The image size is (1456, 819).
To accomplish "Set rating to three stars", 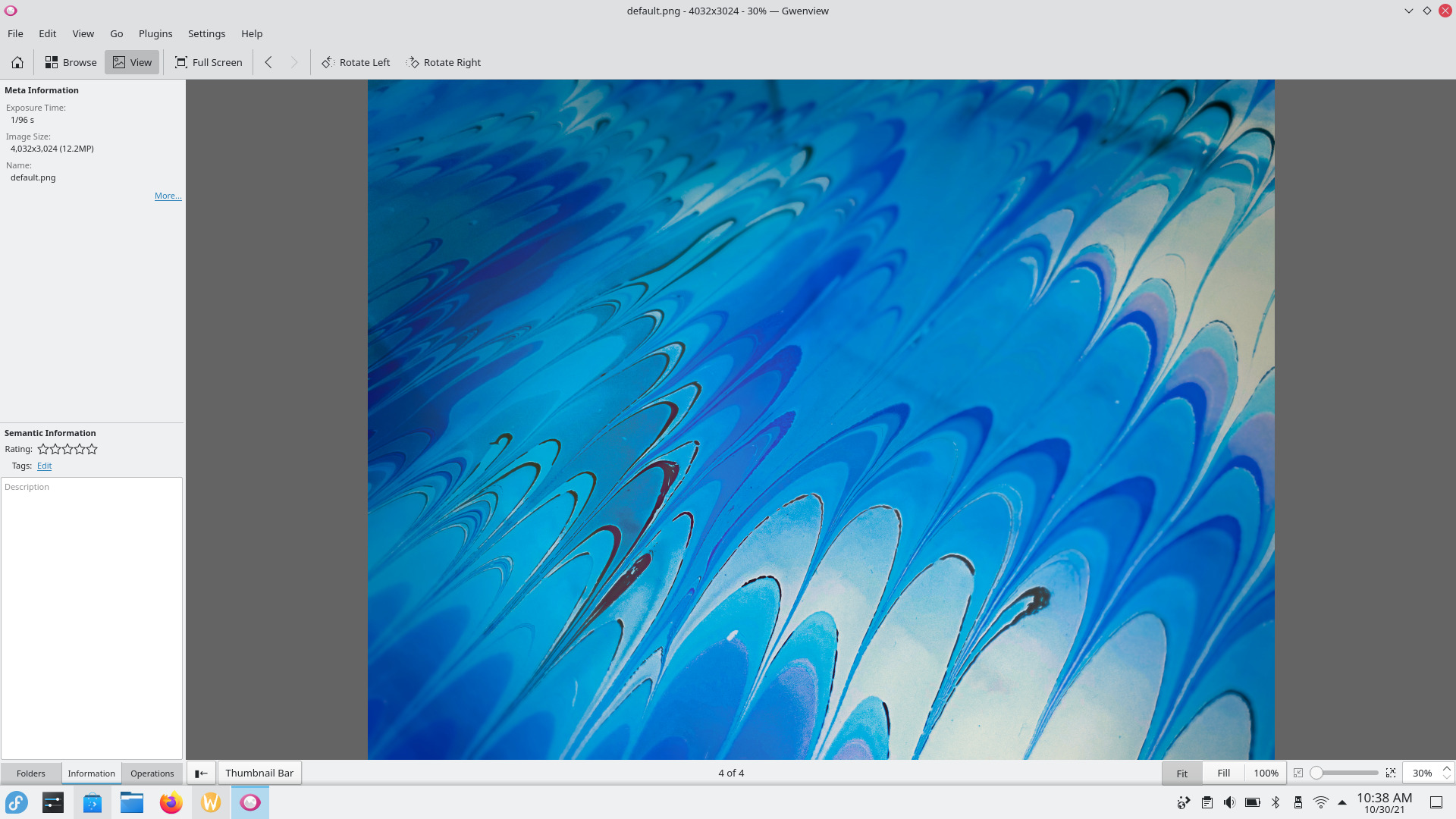I will 67,449.
